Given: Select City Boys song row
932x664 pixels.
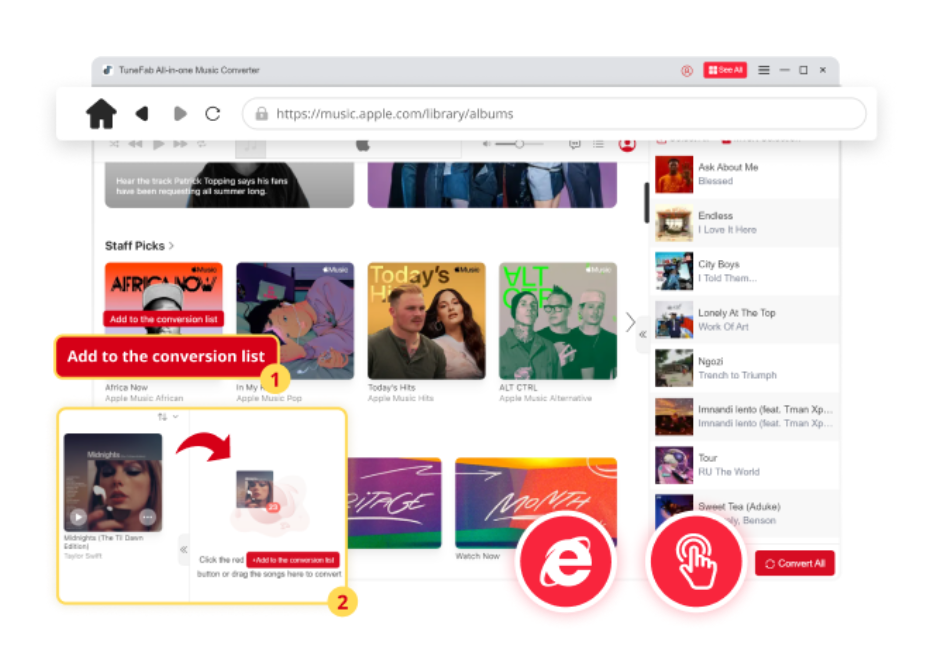Looking at the screenshot, I should pos(745,271).
